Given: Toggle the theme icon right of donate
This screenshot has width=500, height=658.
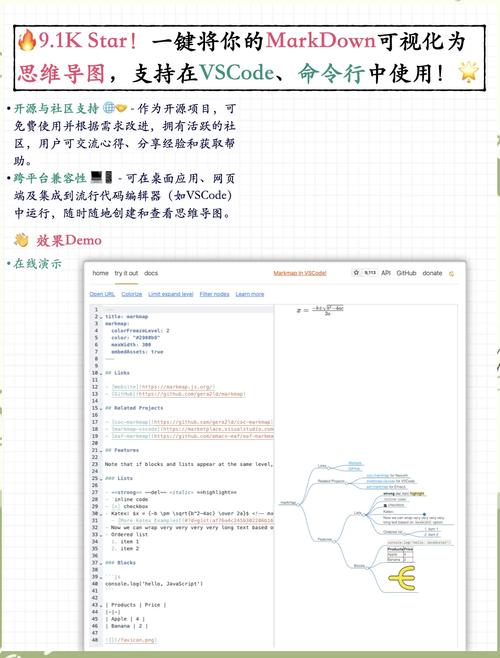Looking at the screenshot, I should (452, 274).
